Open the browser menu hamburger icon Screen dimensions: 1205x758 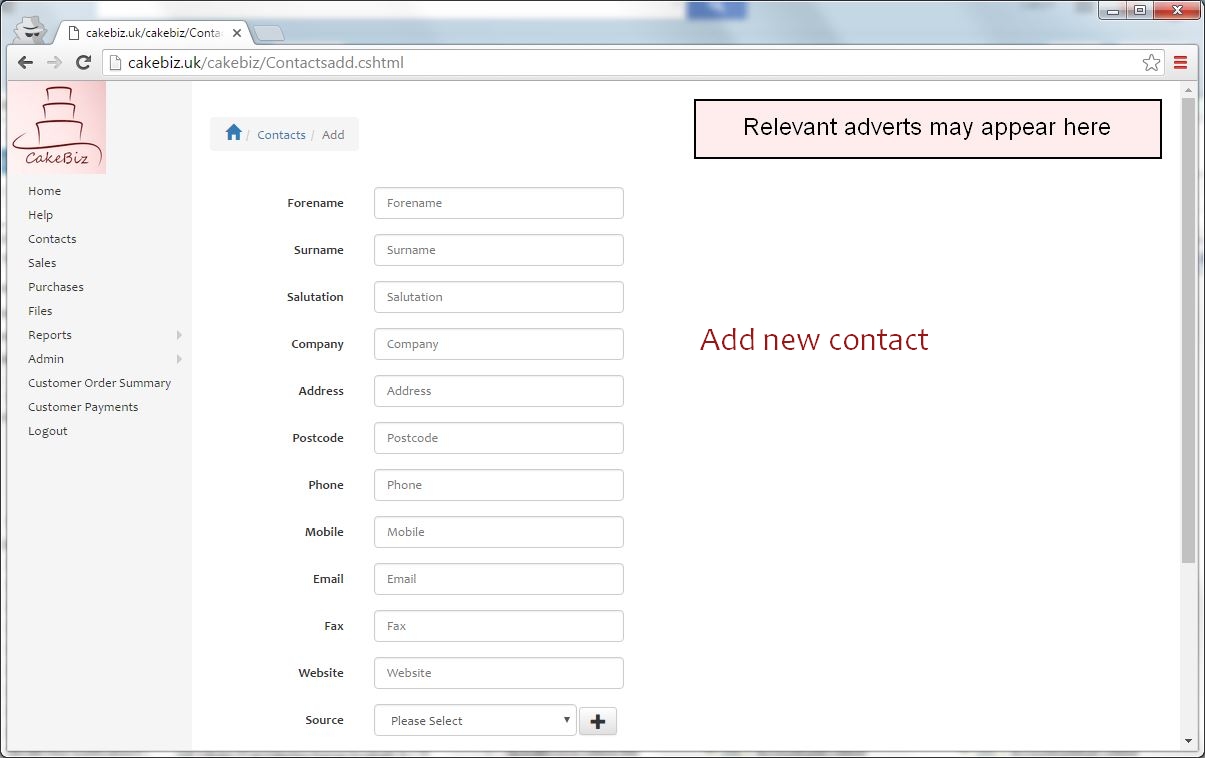coord(1180,62)
